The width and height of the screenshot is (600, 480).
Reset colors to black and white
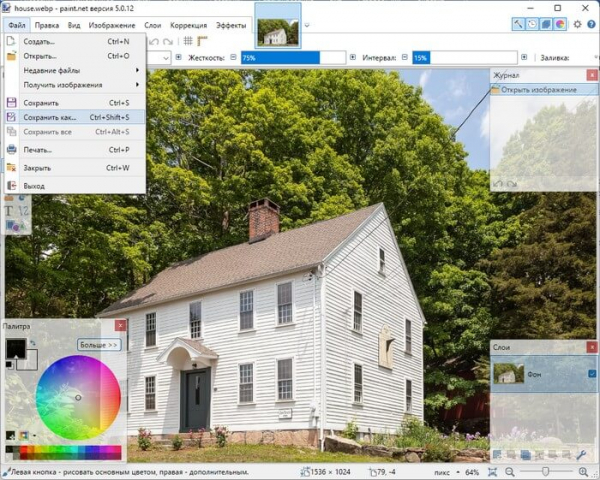pyautogui.click(x=9, y=365)
